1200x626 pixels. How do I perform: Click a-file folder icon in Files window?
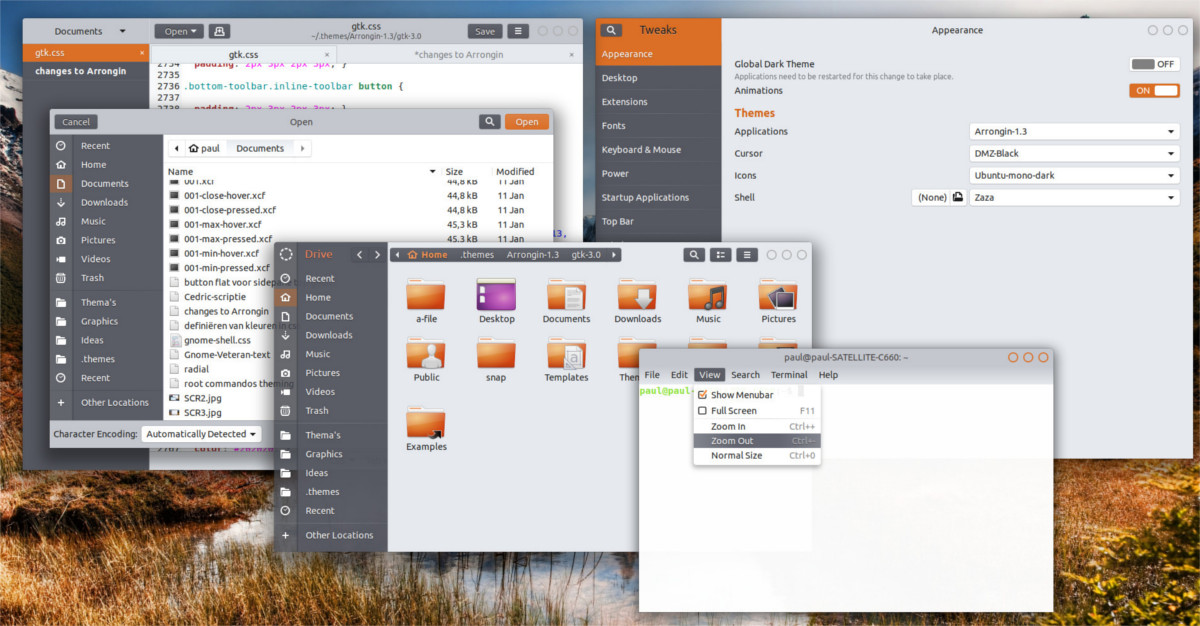pyautogui.click(x=427, y=295)
